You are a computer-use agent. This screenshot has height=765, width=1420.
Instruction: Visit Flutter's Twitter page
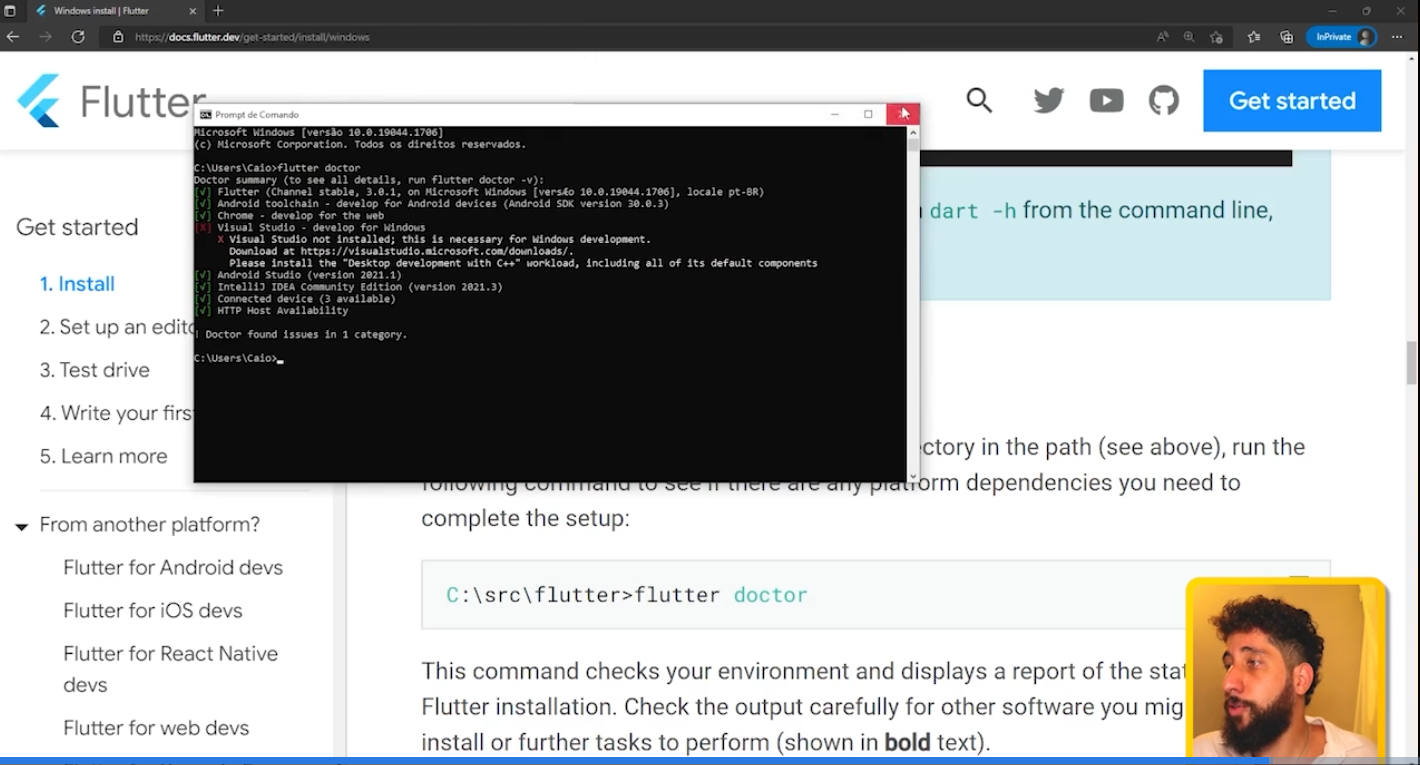[1049, 100]
